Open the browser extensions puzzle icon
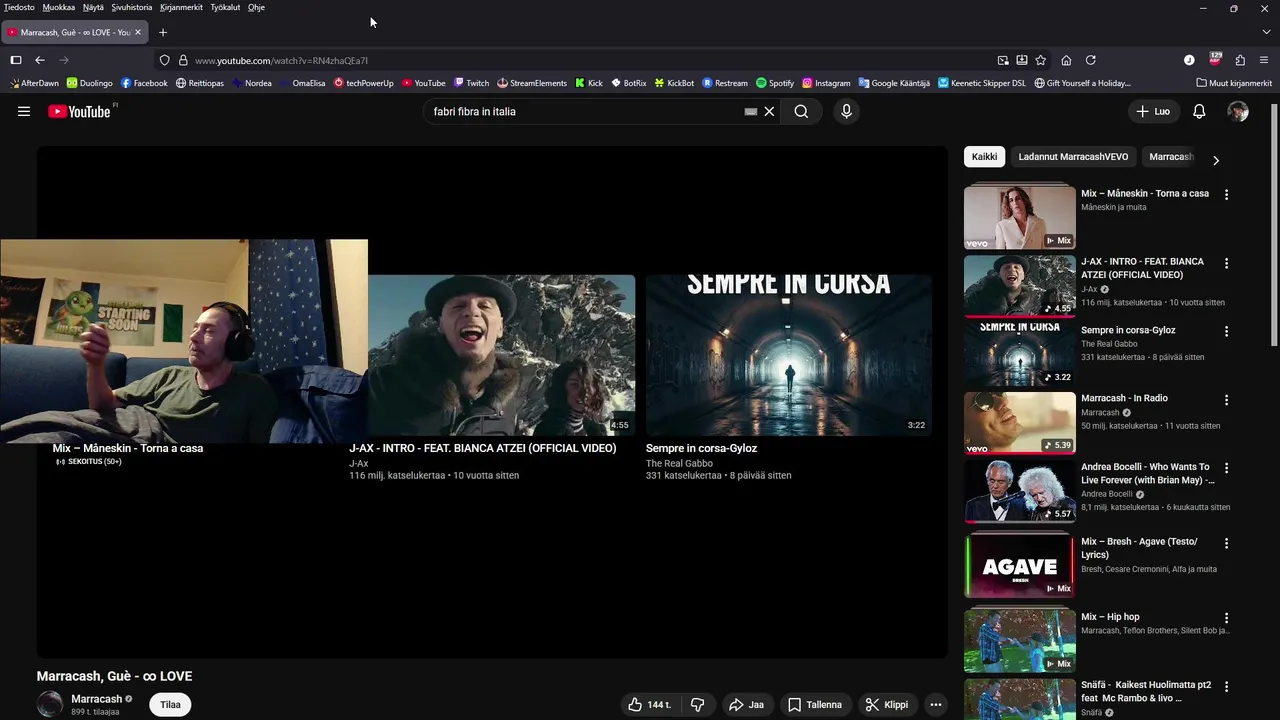Screen dimensions: 1280x720 click(1240, 60)
